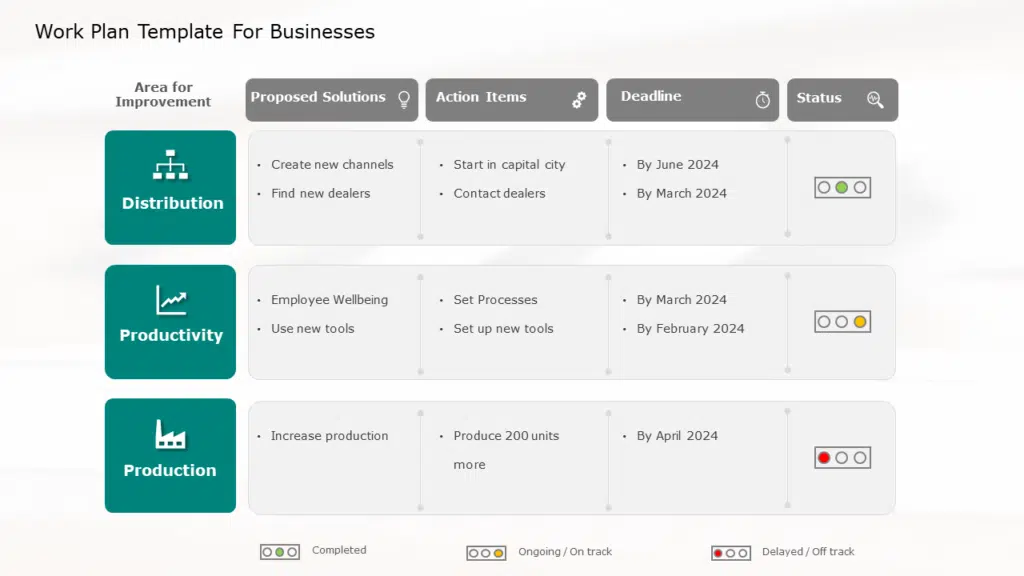Click the magnifier icon on the Status header
Viewport: 1024px width, 576px height.
(875, 100)
